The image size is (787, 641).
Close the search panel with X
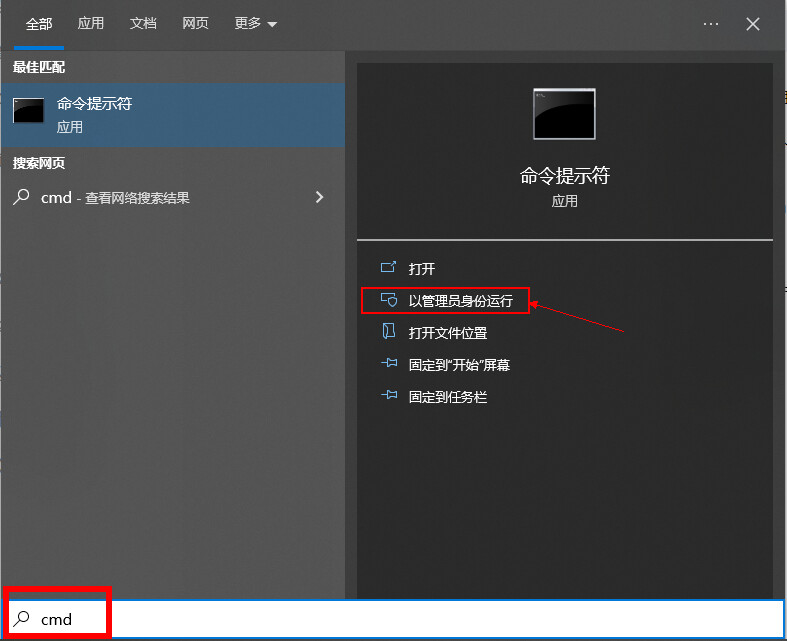(753, 24)
